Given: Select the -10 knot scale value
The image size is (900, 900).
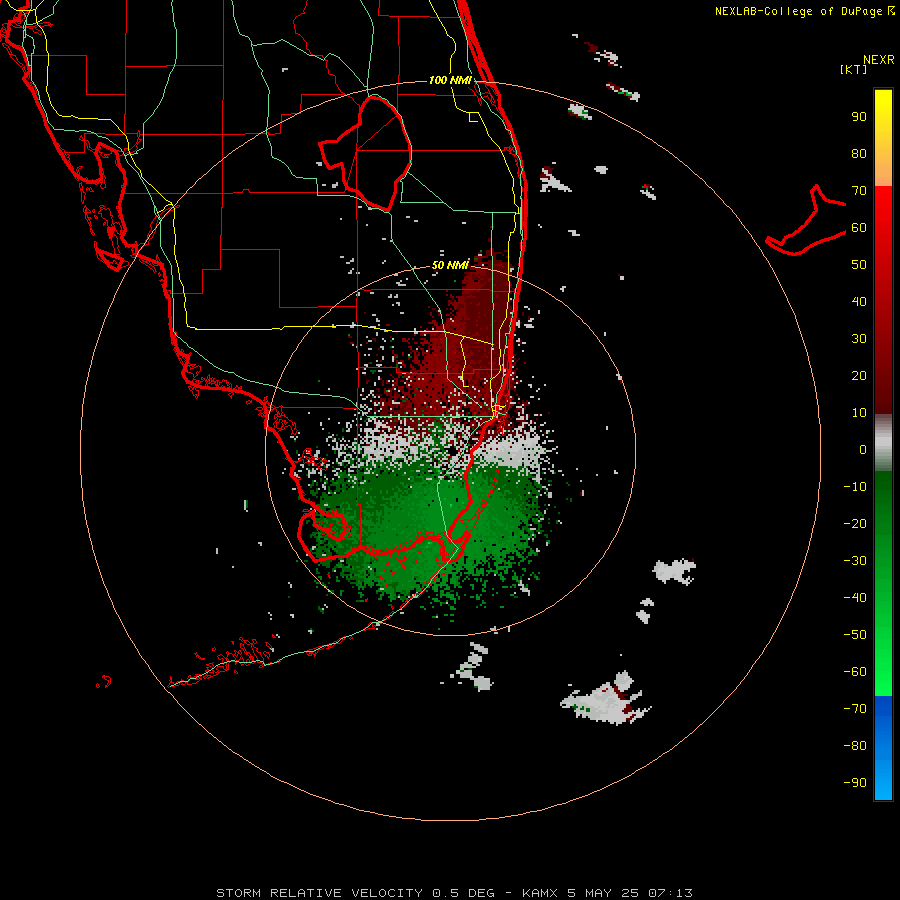Looking at the screenshot, I should (855, 487).
